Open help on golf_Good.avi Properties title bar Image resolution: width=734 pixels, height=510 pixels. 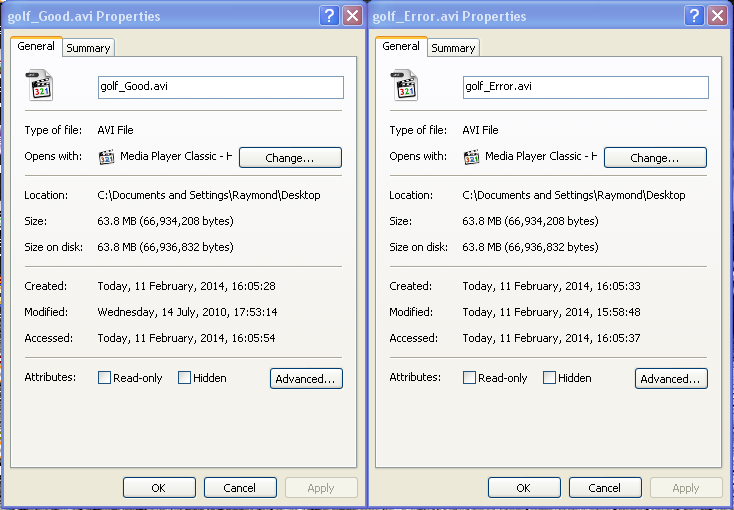click(x=330, y=16)
